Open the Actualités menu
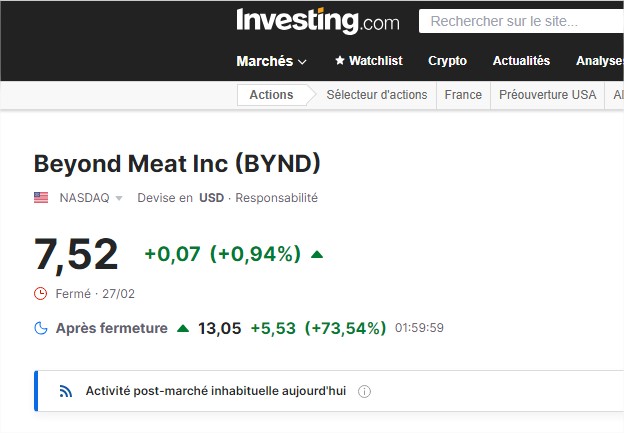 521,61
